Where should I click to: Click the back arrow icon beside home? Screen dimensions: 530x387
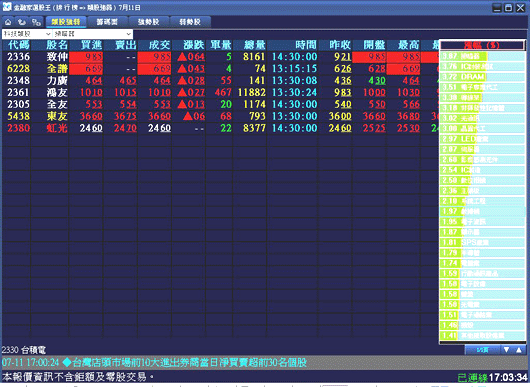22,22
